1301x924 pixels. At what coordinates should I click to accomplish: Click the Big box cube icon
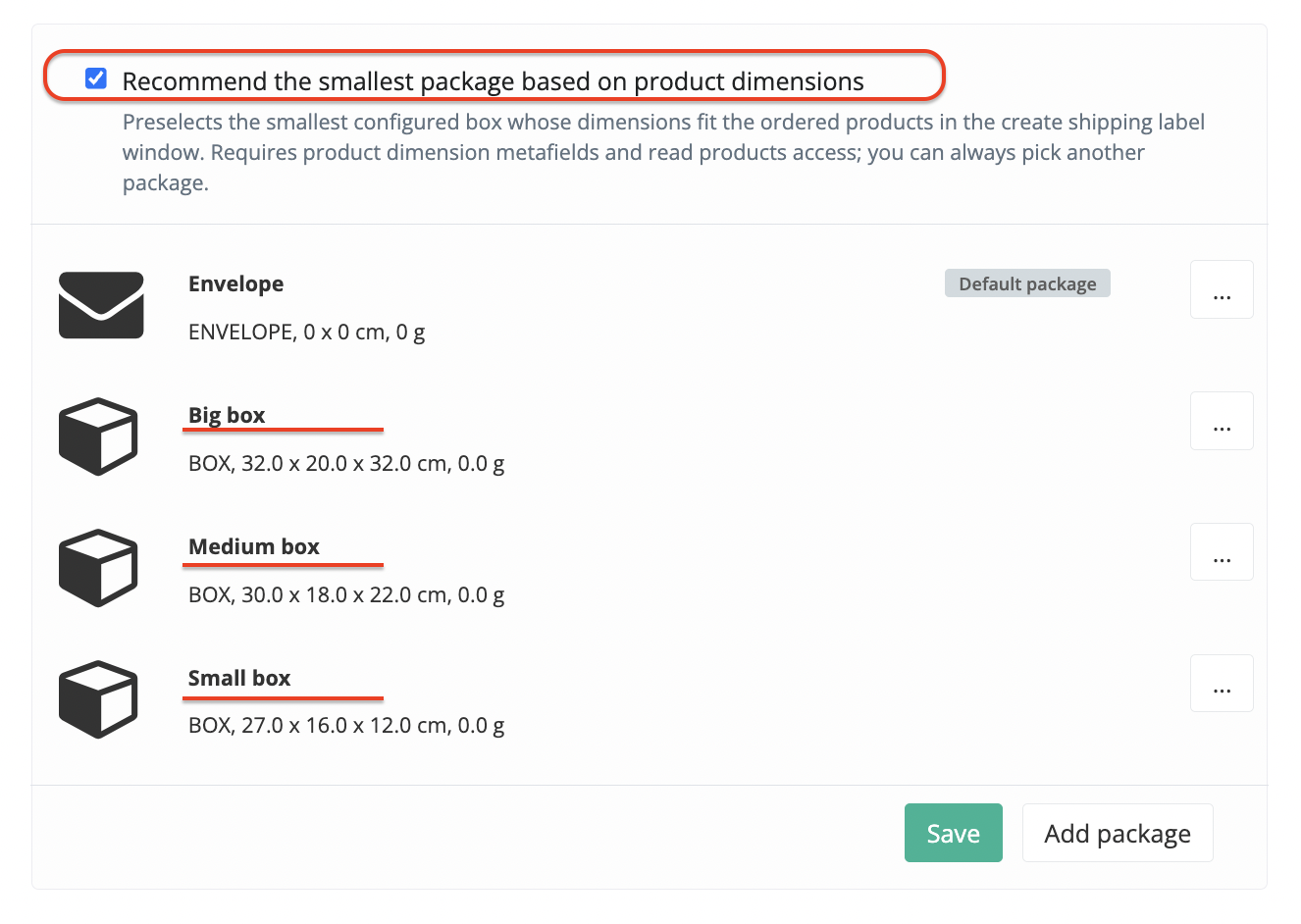pos(98,436)
